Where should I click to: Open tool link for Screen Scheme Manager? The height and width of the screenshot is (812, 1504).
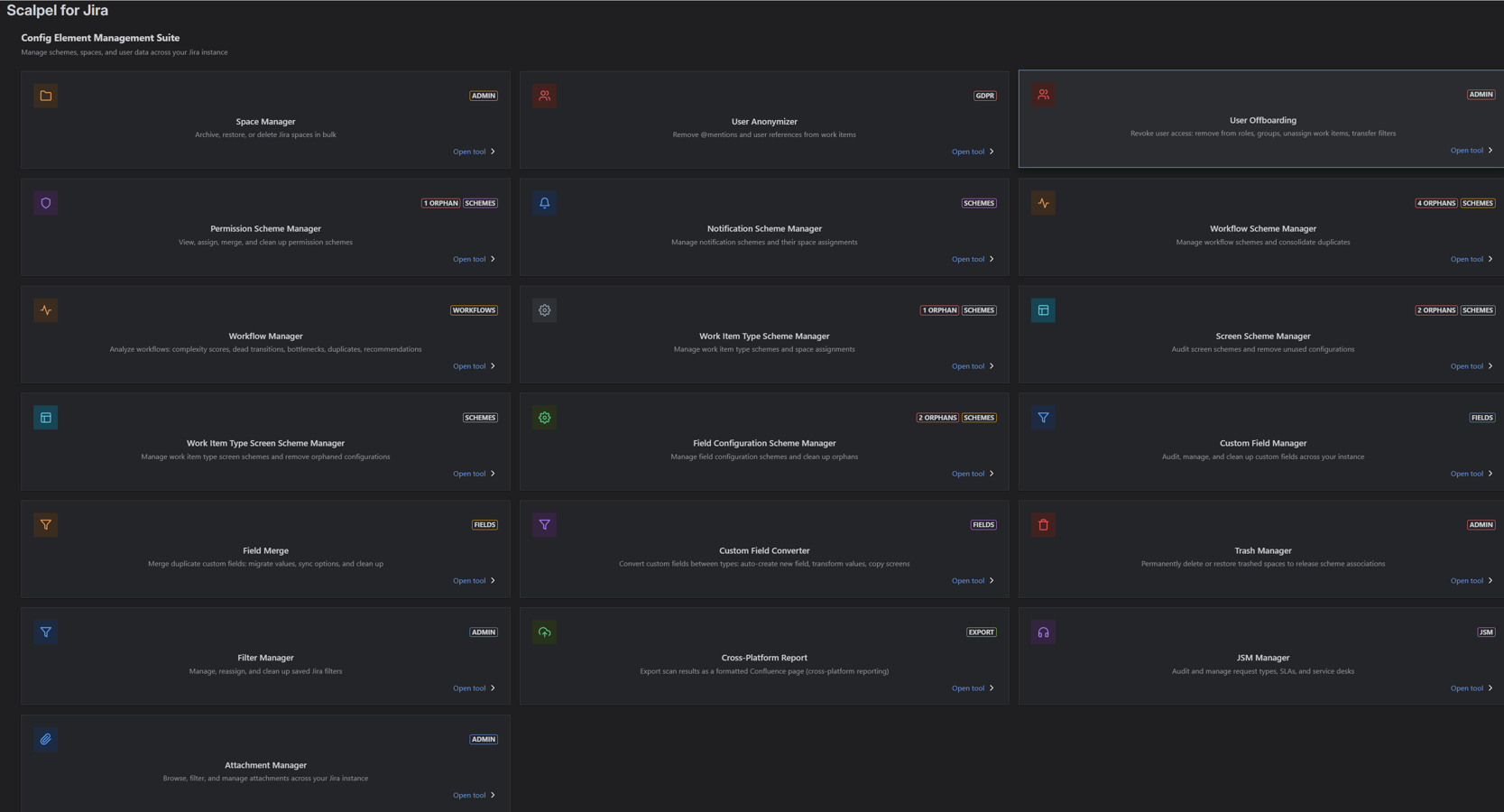(1472, 366)
